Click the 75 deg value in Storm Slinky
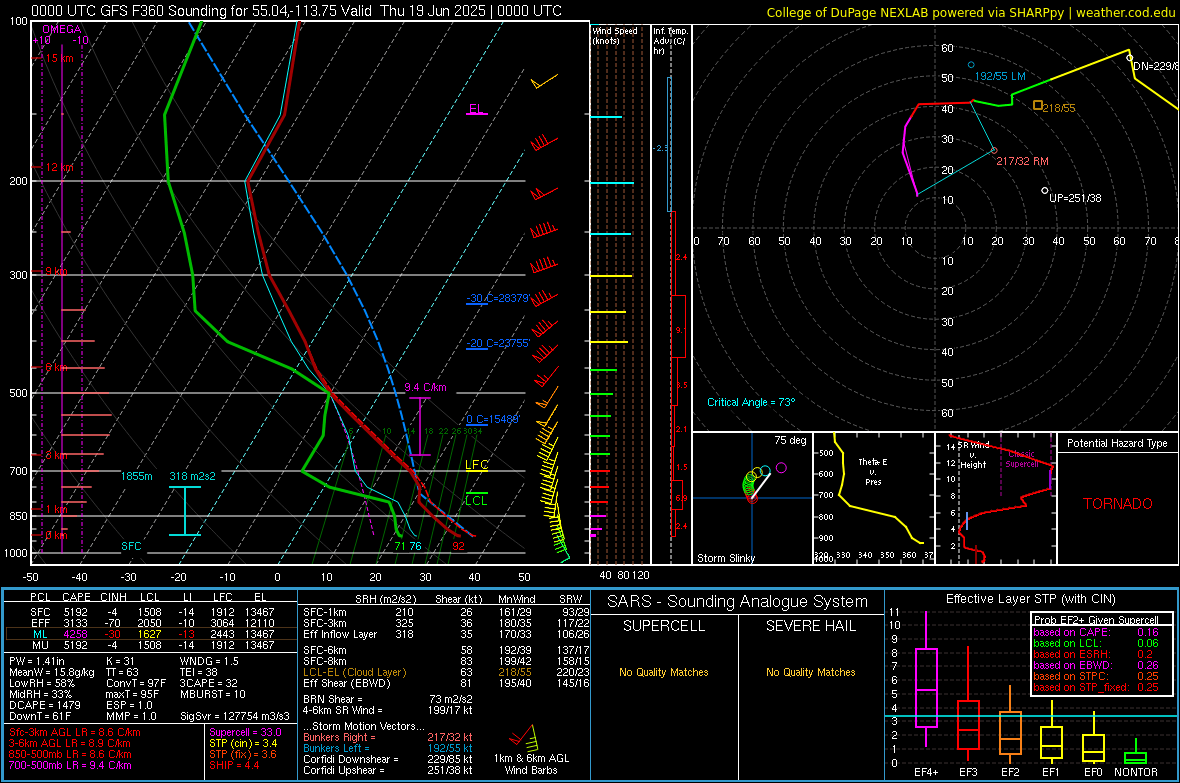Viewport: 1180px width, 783px height. pos(790,440)
